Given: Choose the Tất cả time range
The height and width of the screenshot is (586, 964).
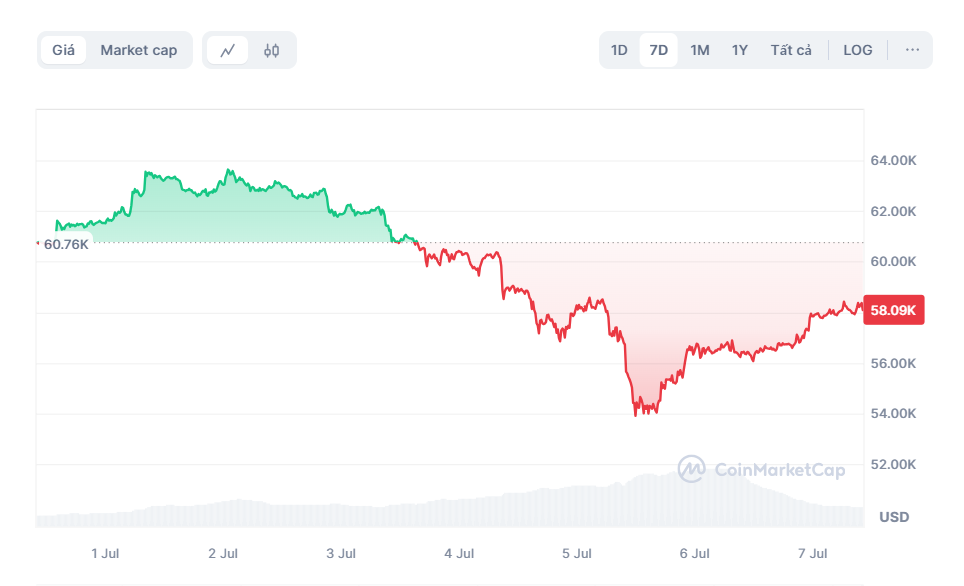Looking at the screenshot, I should [x=790, y=49].
